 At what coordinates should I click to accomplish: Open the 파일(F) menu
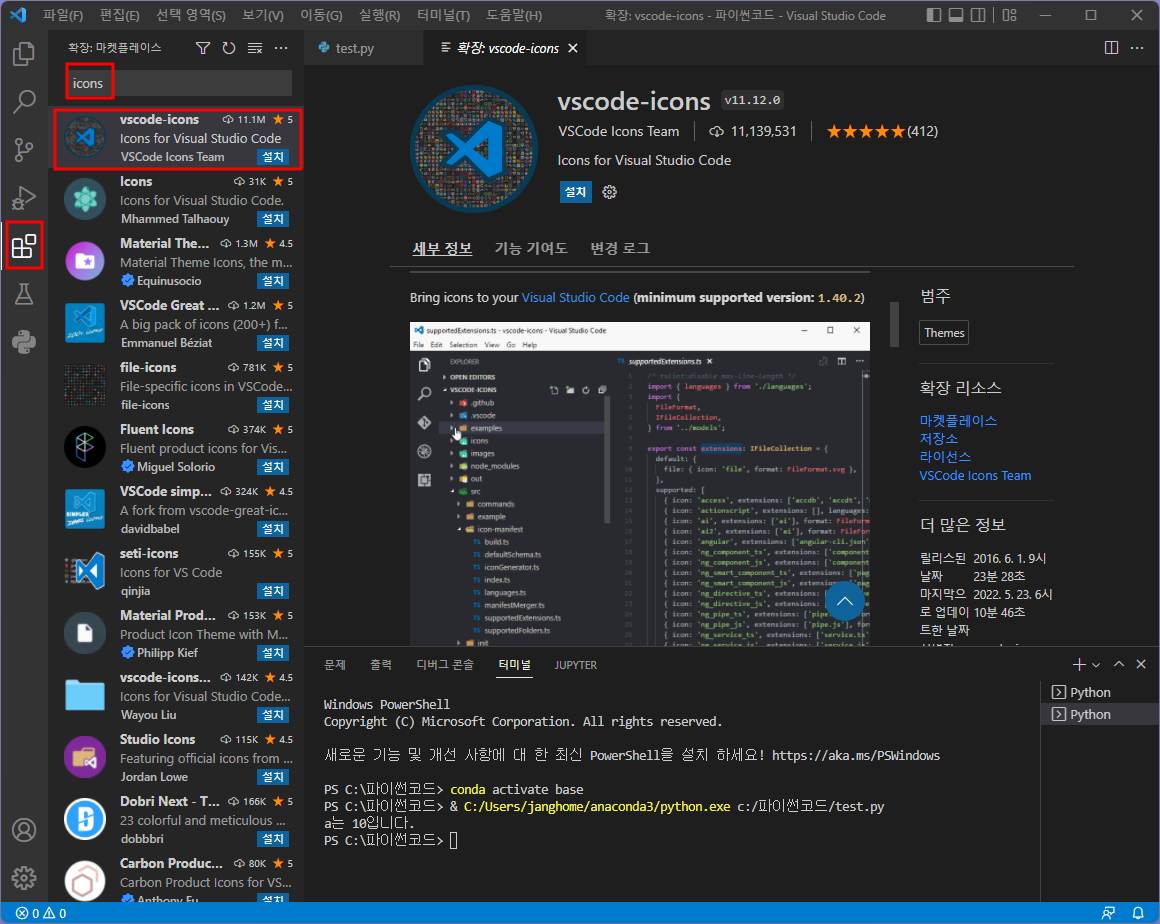click(x=63, y=15)
